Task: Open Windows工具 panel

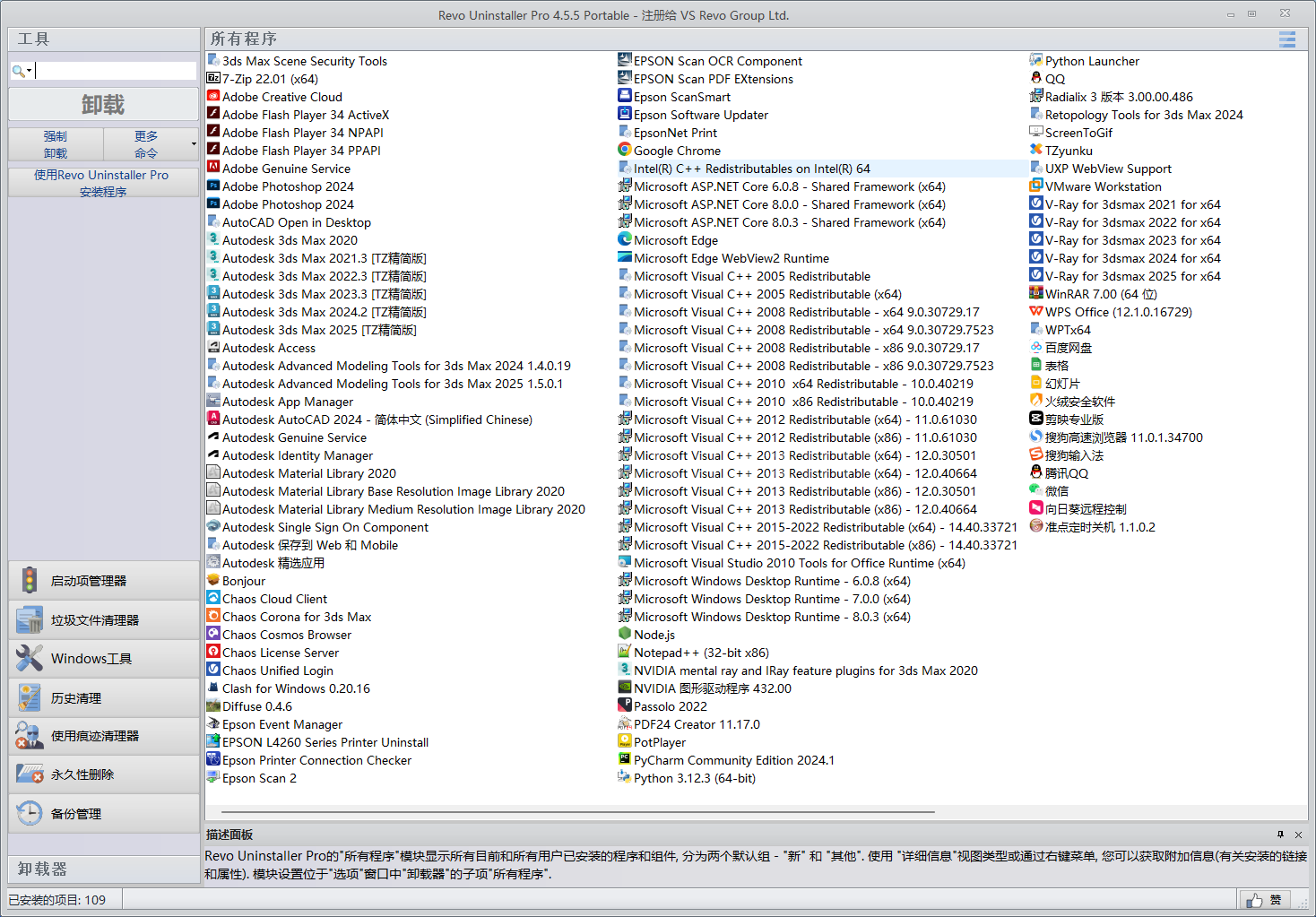Action: click(104, 659)
